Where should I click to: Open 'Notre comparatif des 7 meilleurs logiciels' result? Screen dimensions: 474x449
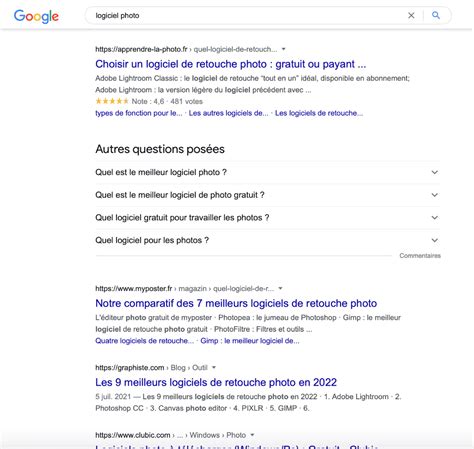tap(236, 303)
